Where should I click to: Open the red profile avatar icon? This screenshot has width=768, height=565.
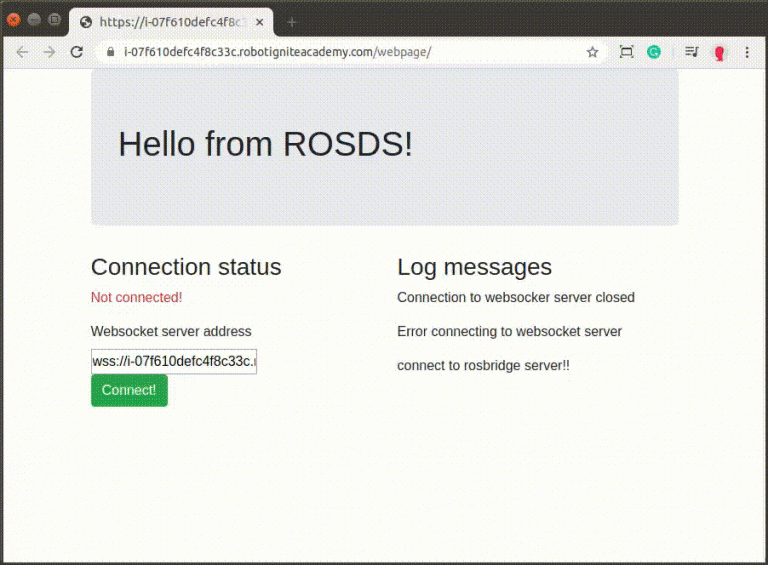coord(719,52)
